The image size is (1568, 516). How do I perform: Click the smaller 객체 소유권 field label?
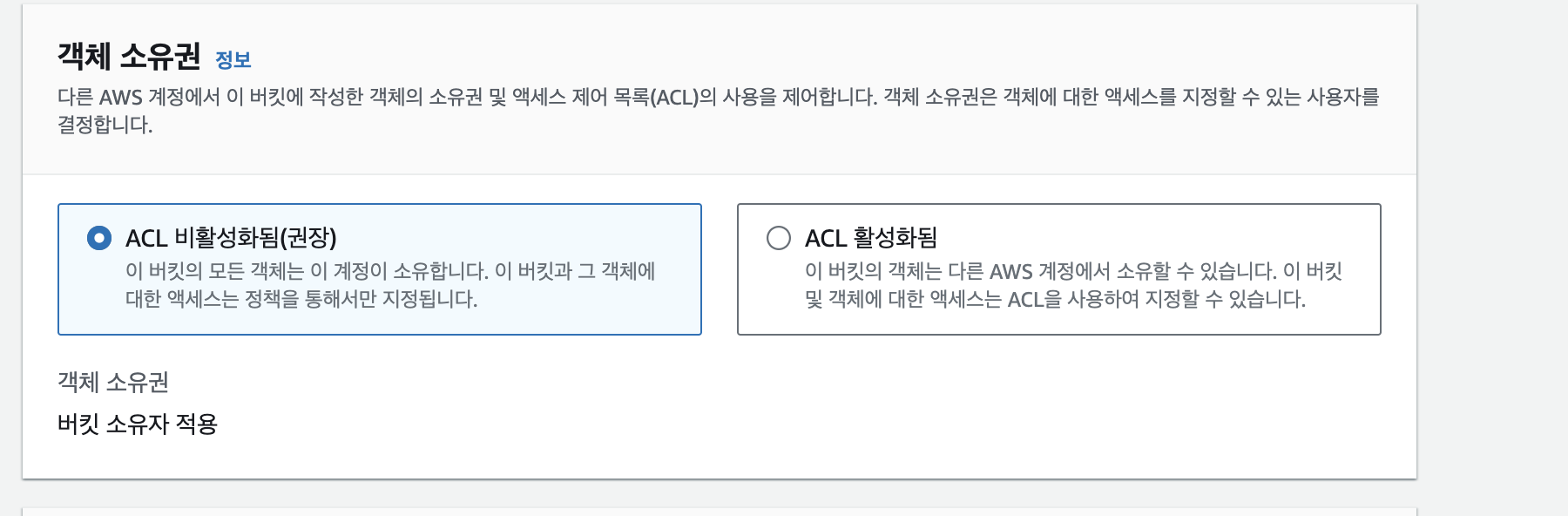[x=113, y=382]
